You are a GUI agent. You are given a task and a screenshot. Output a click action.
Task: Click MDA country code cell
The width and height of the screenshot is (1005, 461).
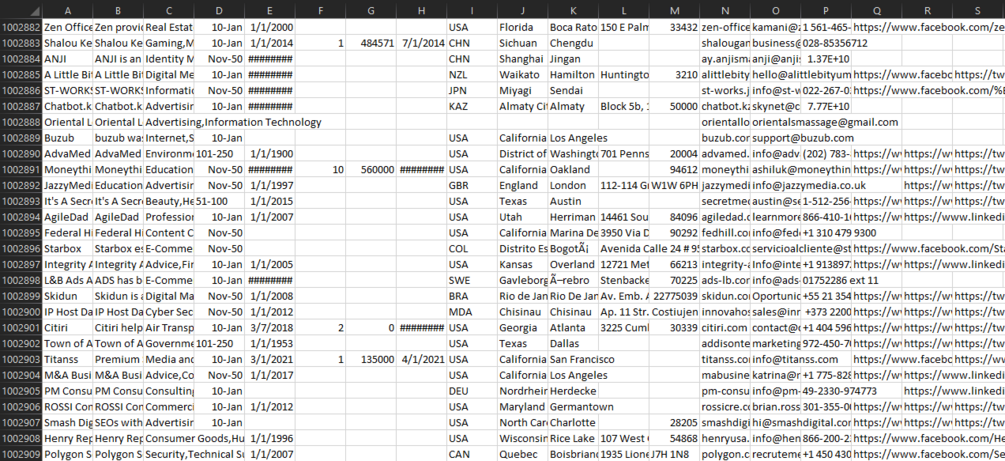click(x=472, y=312)
